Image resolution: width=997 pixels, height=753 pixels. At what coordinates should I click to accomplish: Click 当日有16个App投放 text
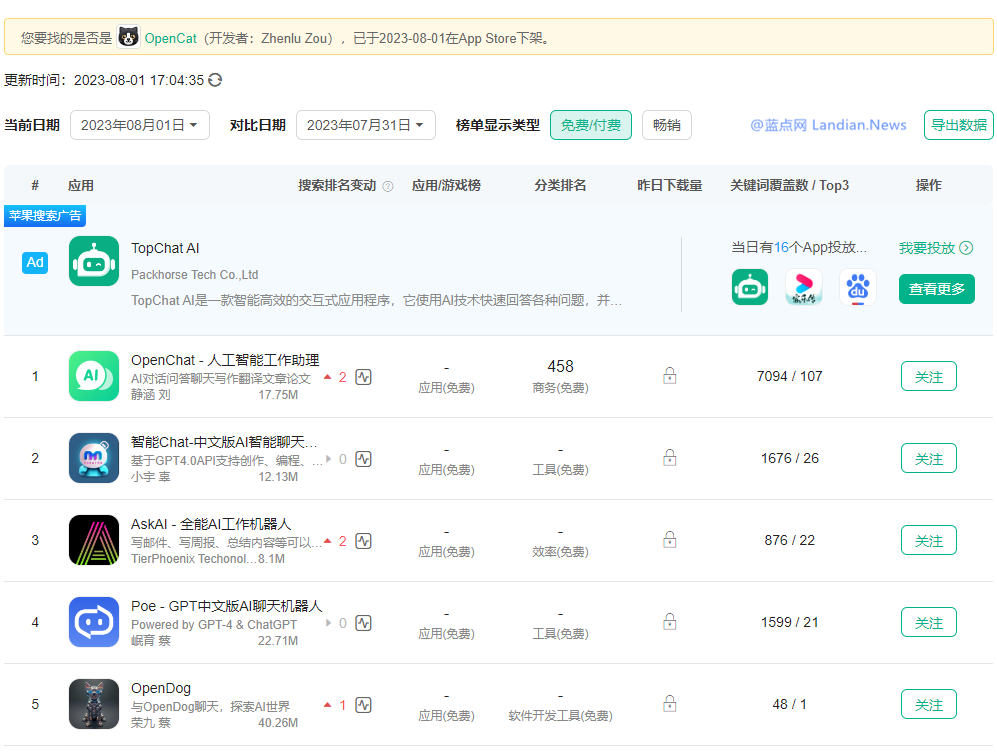pyautogui.click(x=799, y=247)
